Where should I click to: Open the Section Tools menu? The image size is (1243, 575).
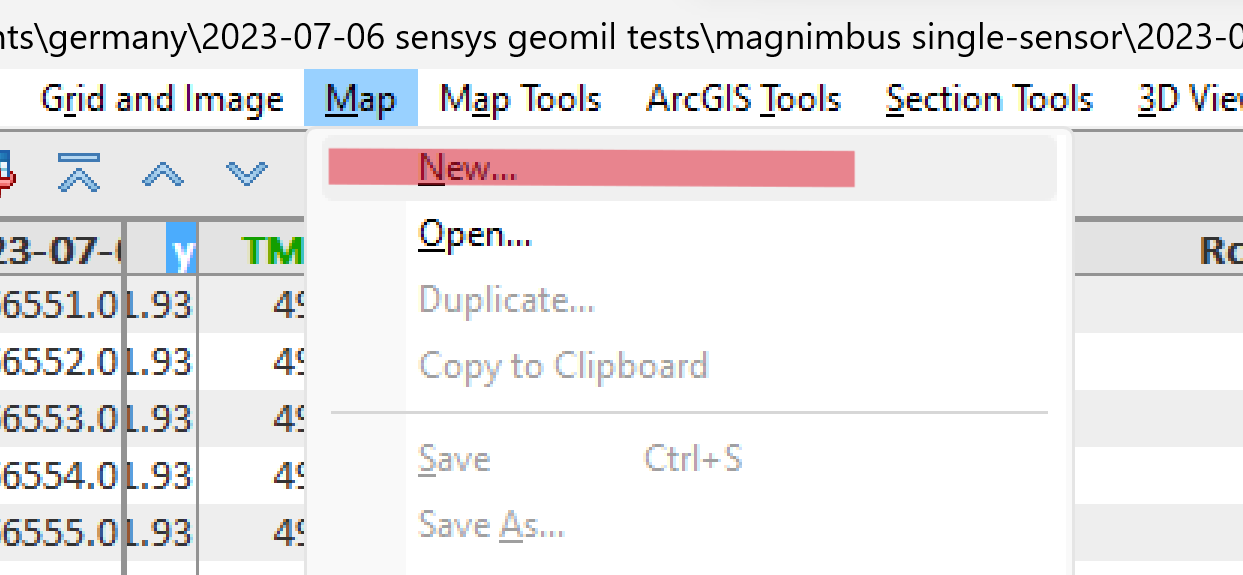[x=989, y=99]
